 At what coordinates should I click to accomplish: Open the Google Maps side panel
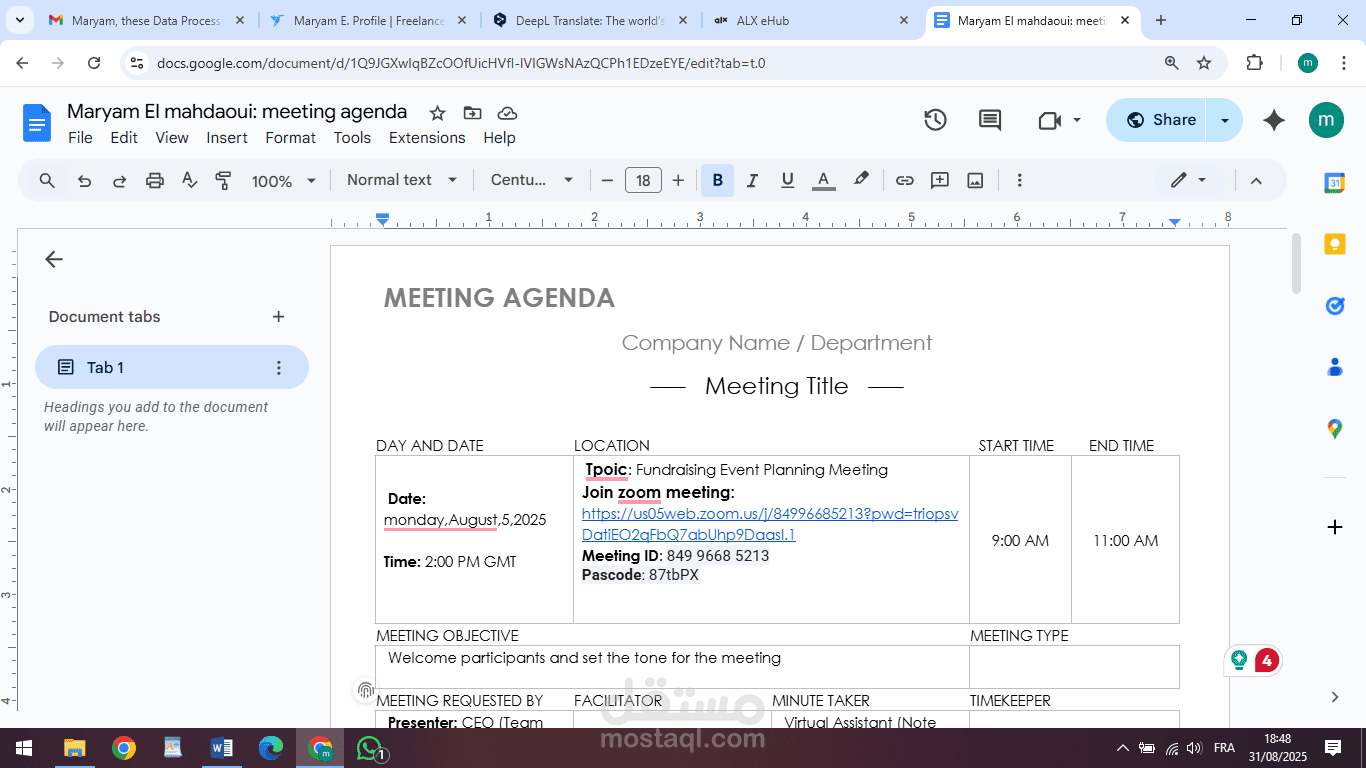point(1335,429)
